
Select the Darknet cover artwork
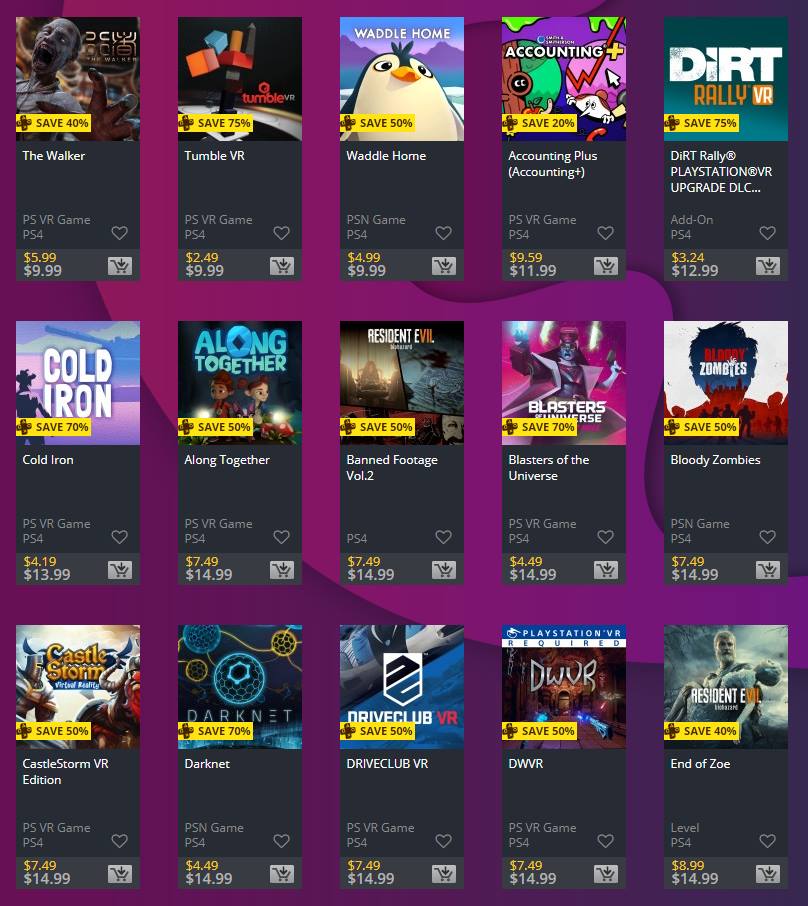240,686
